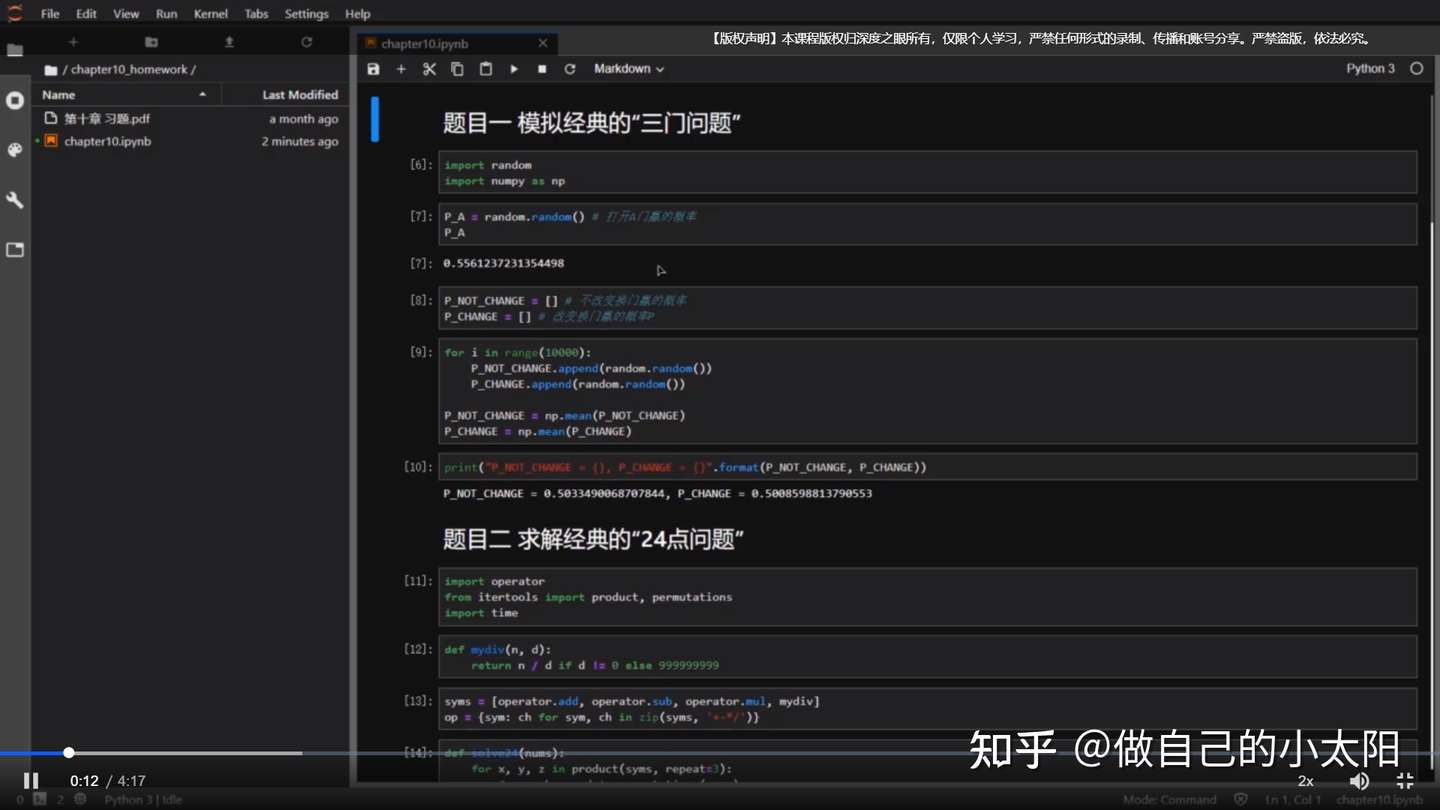Insert a cell below with plus icon

click(x=401, y=69)
